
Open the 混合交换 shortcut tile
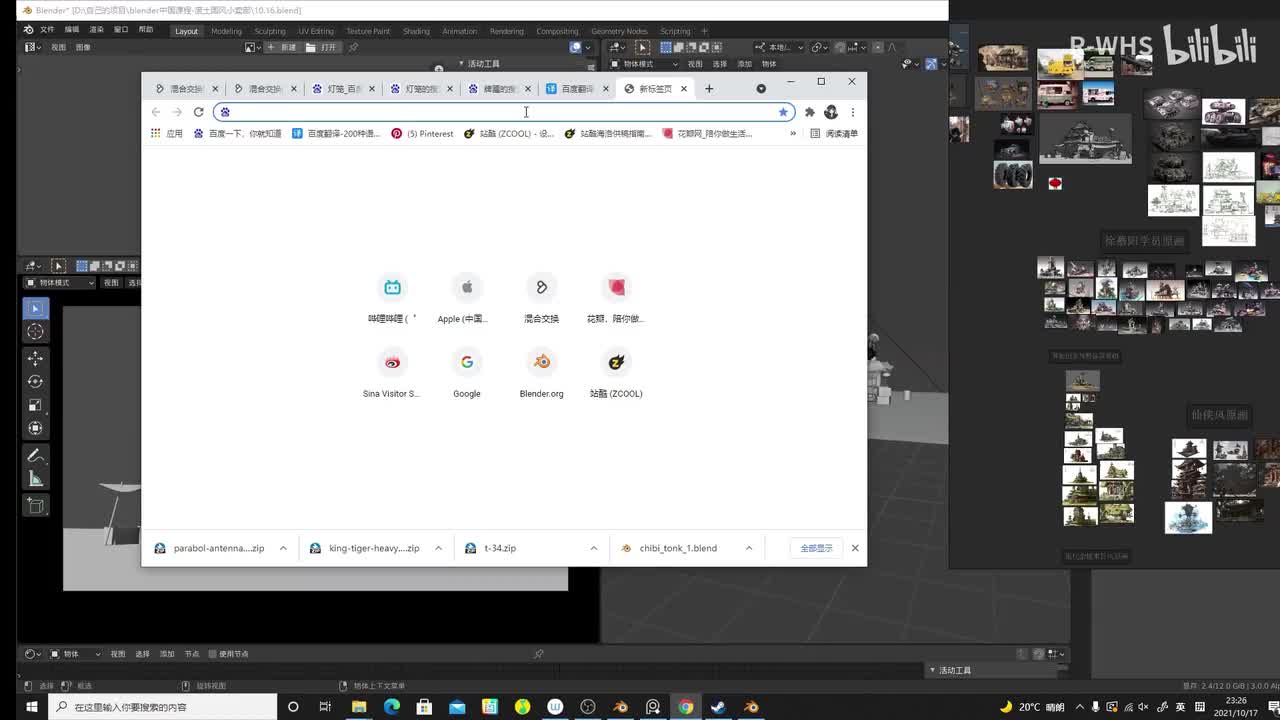(x=542, y=298)
